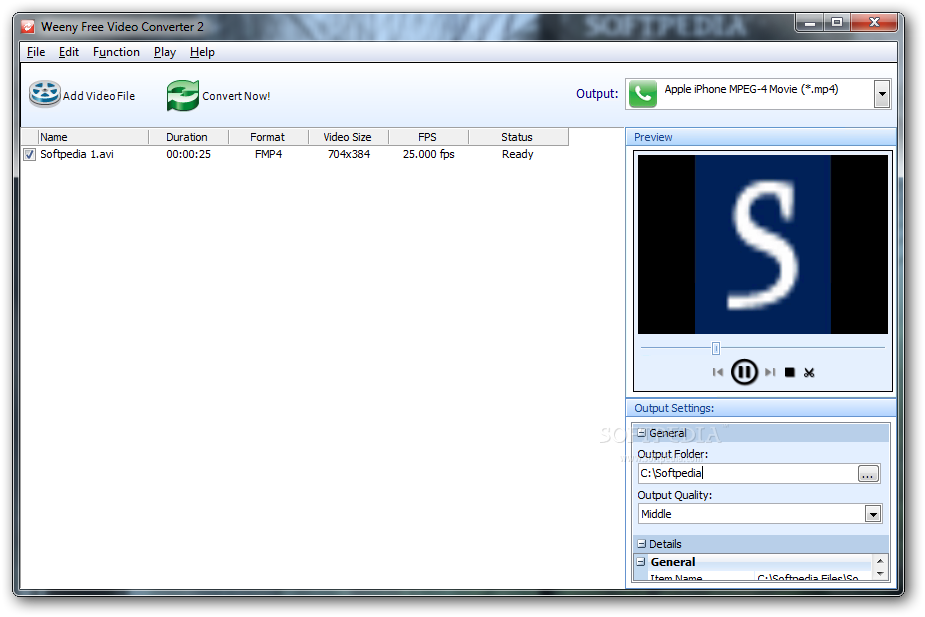
Task: Collapse the General output settings section
Action: (642, 433)
